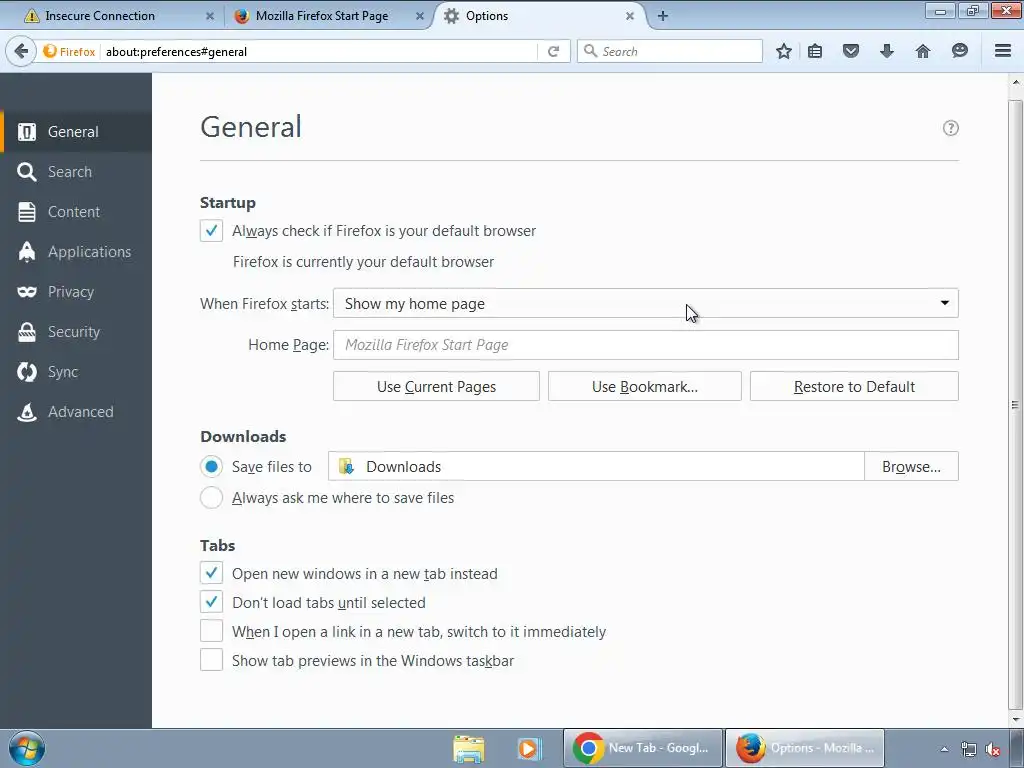This screenshot has width=1024, height=768.
Task: Close the Insecure Connection tab
Action: [x=210, y=16]
